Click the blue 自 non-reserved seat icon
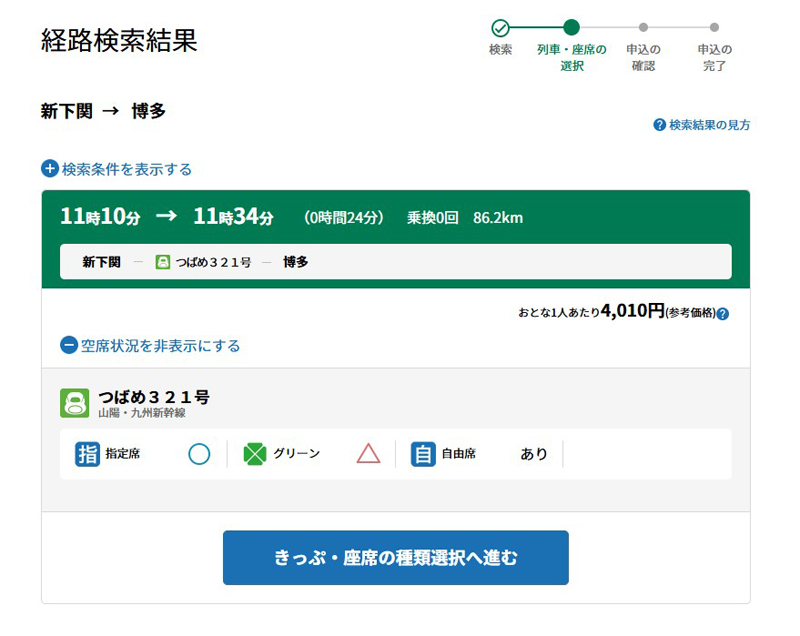The image size is (800, 636). tap(423, 454)
